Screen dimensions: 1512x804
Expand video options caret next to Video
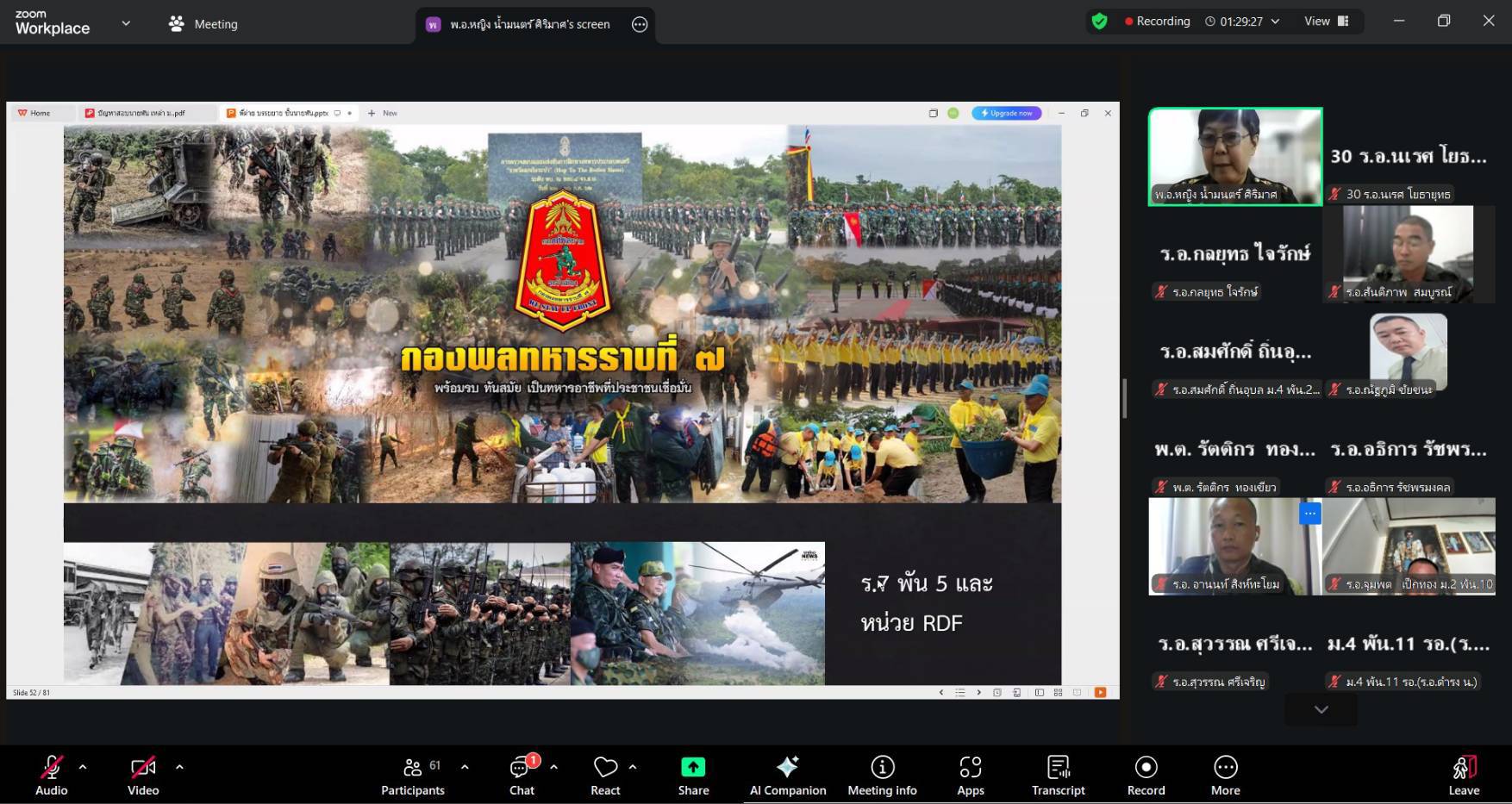[179, 766]
